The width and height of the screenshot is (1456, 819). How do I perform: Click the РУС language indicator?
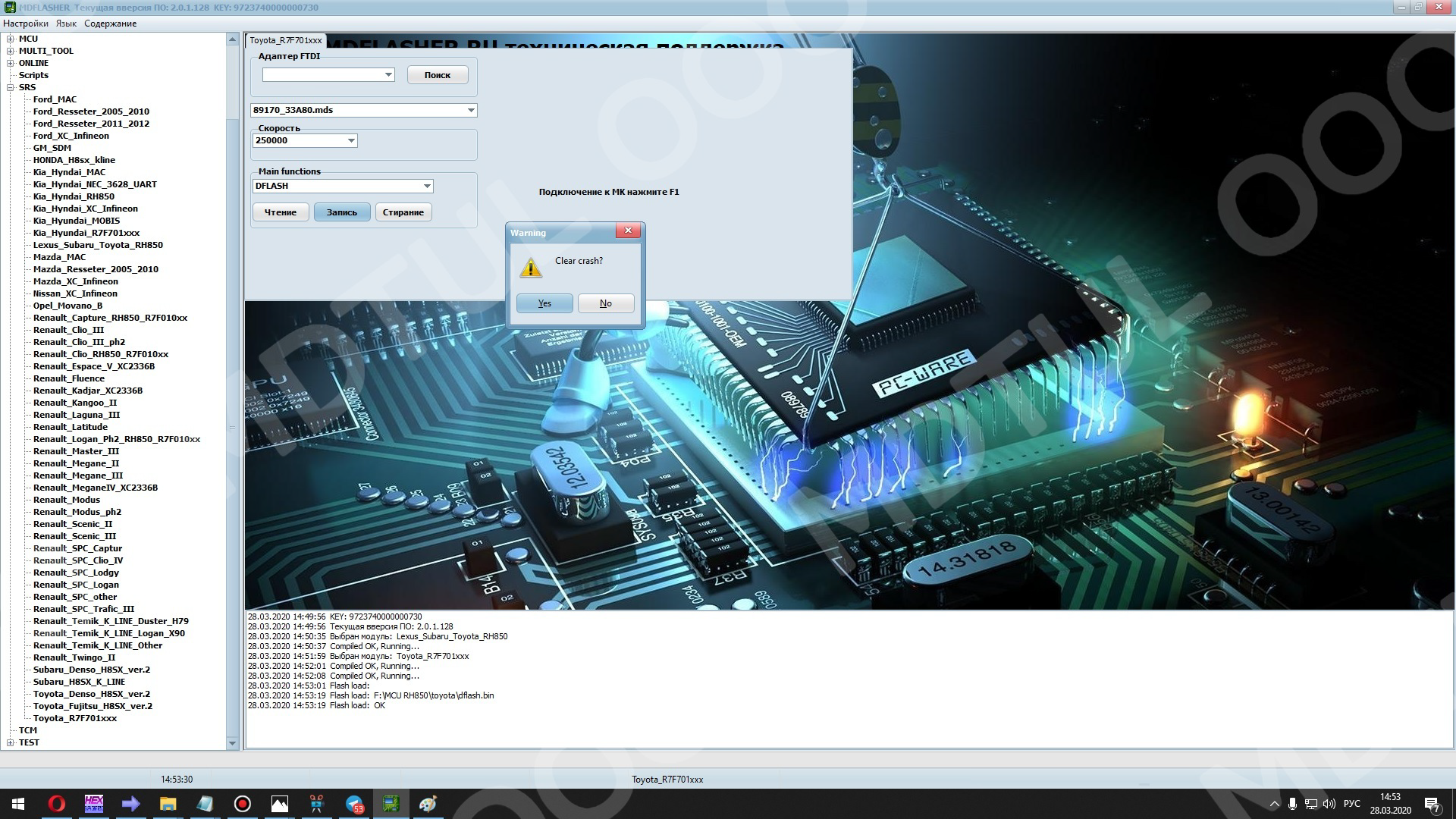pyautogui.click(x=1351, y=804)
